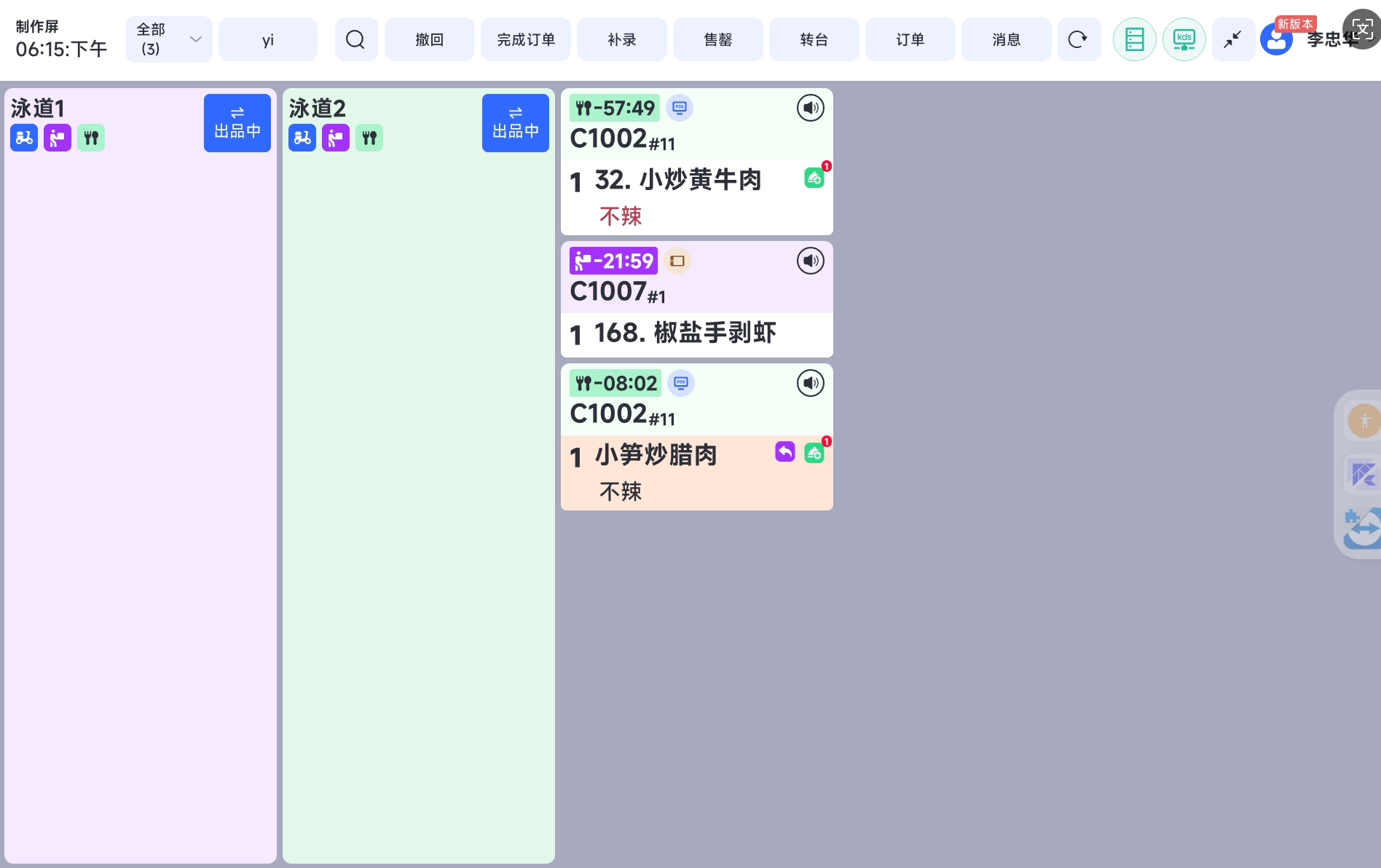Screen dimensions: 1381x868
Task: Switch 泳道2 出品中 status selector
Action: click(x=515, y=123)
